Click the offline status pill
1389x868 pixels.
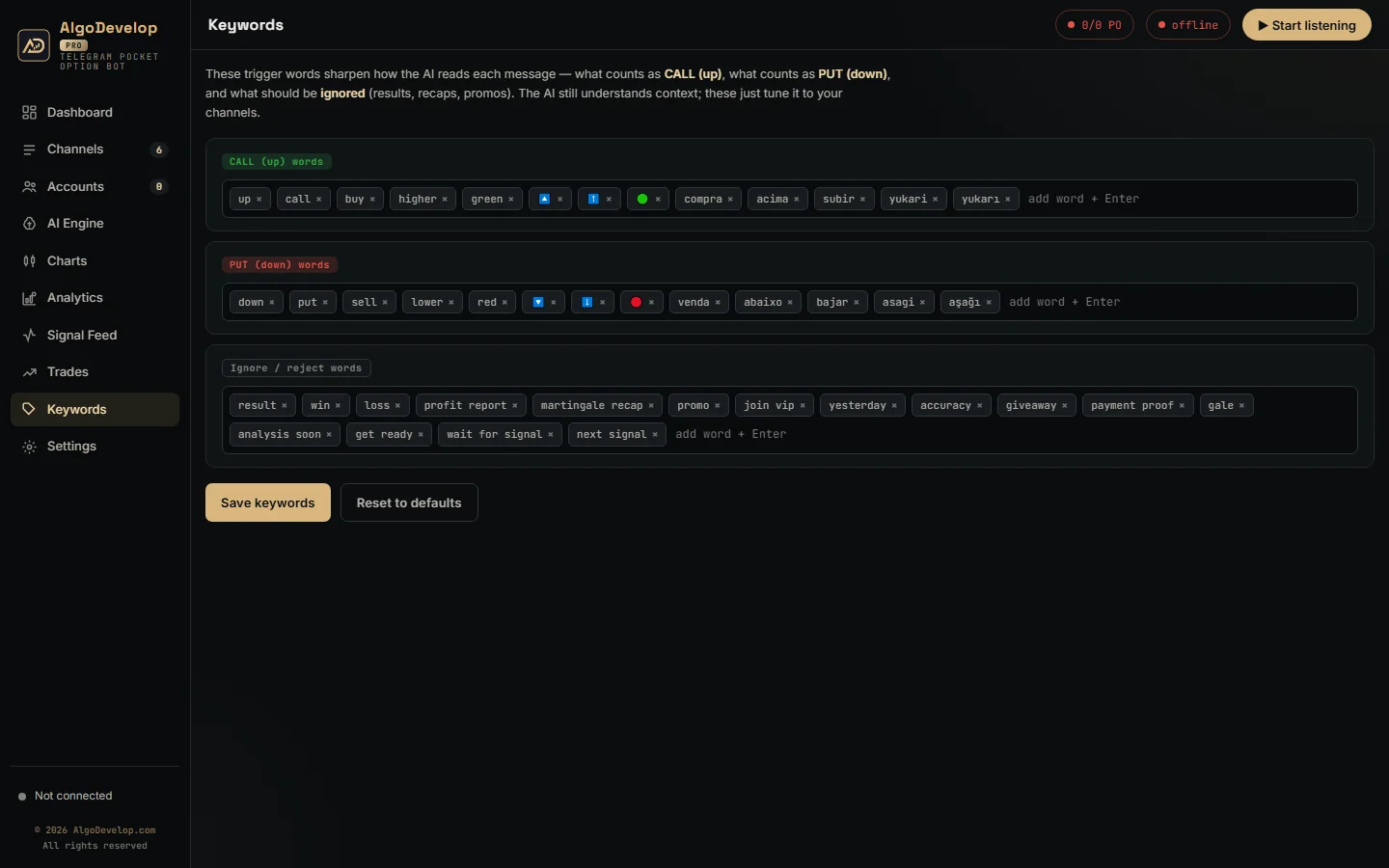[1188, 25]
